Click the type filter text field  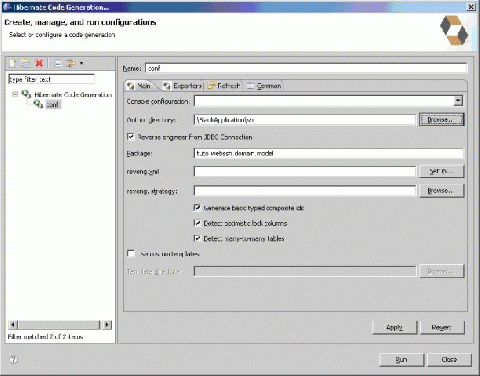point(51,79)
